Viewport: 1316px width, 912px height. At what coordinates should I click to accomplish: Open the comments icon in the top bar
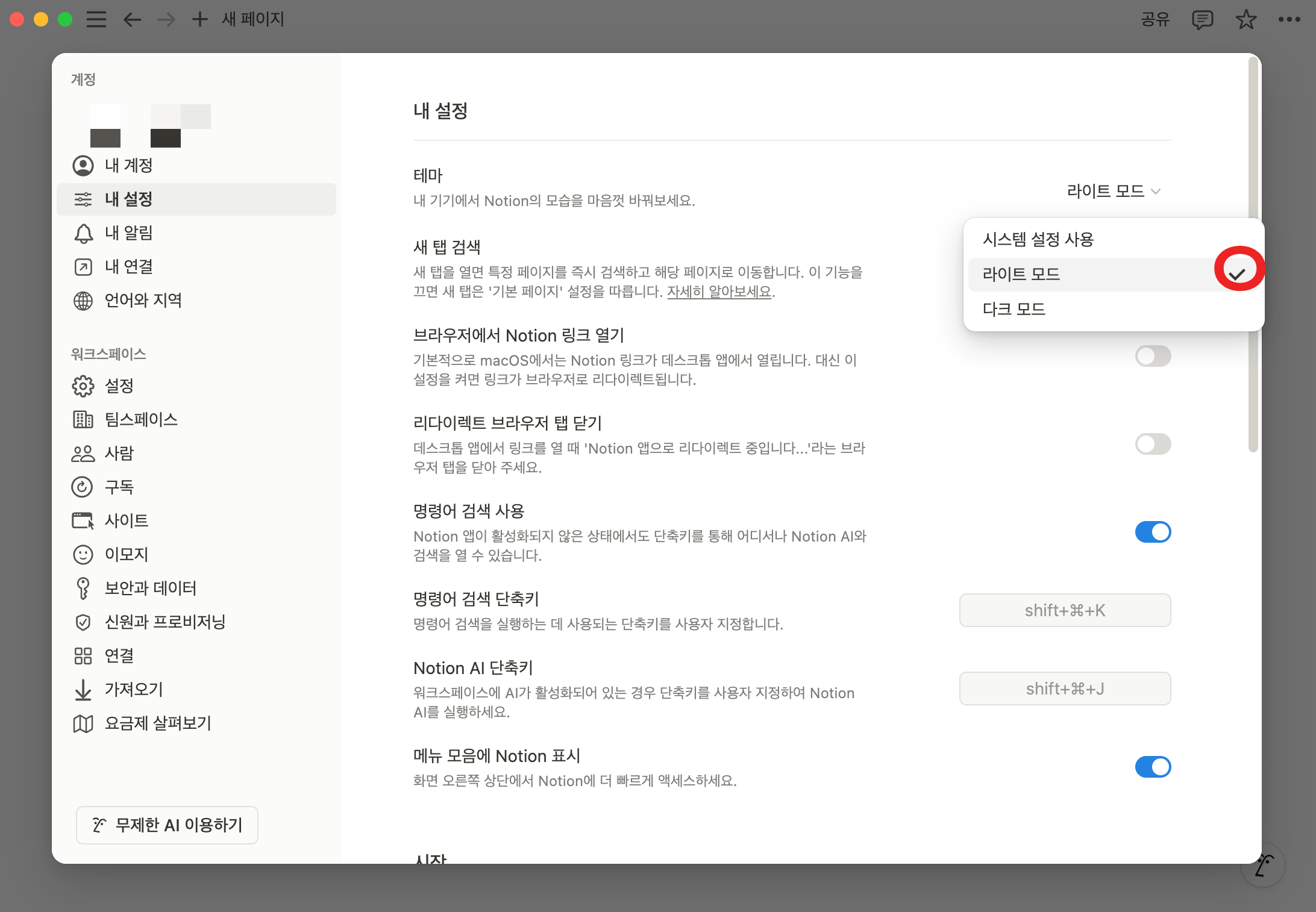click(x=1202, y=20)
